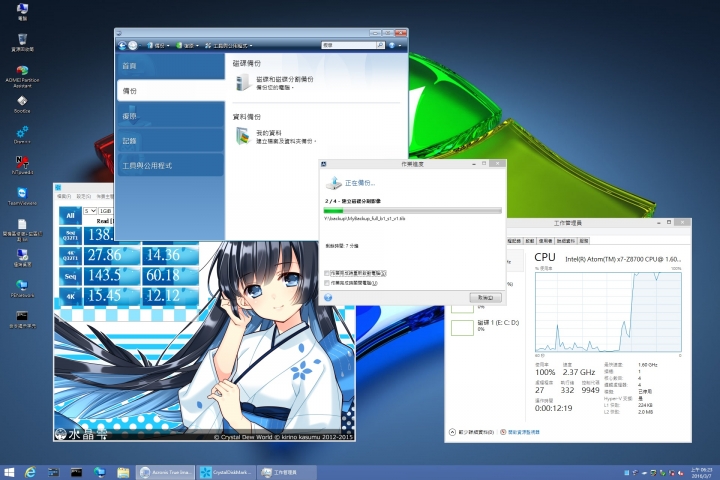
Task: Open the file explorer folder taskbar icon
Action: (x=123, y=472)
